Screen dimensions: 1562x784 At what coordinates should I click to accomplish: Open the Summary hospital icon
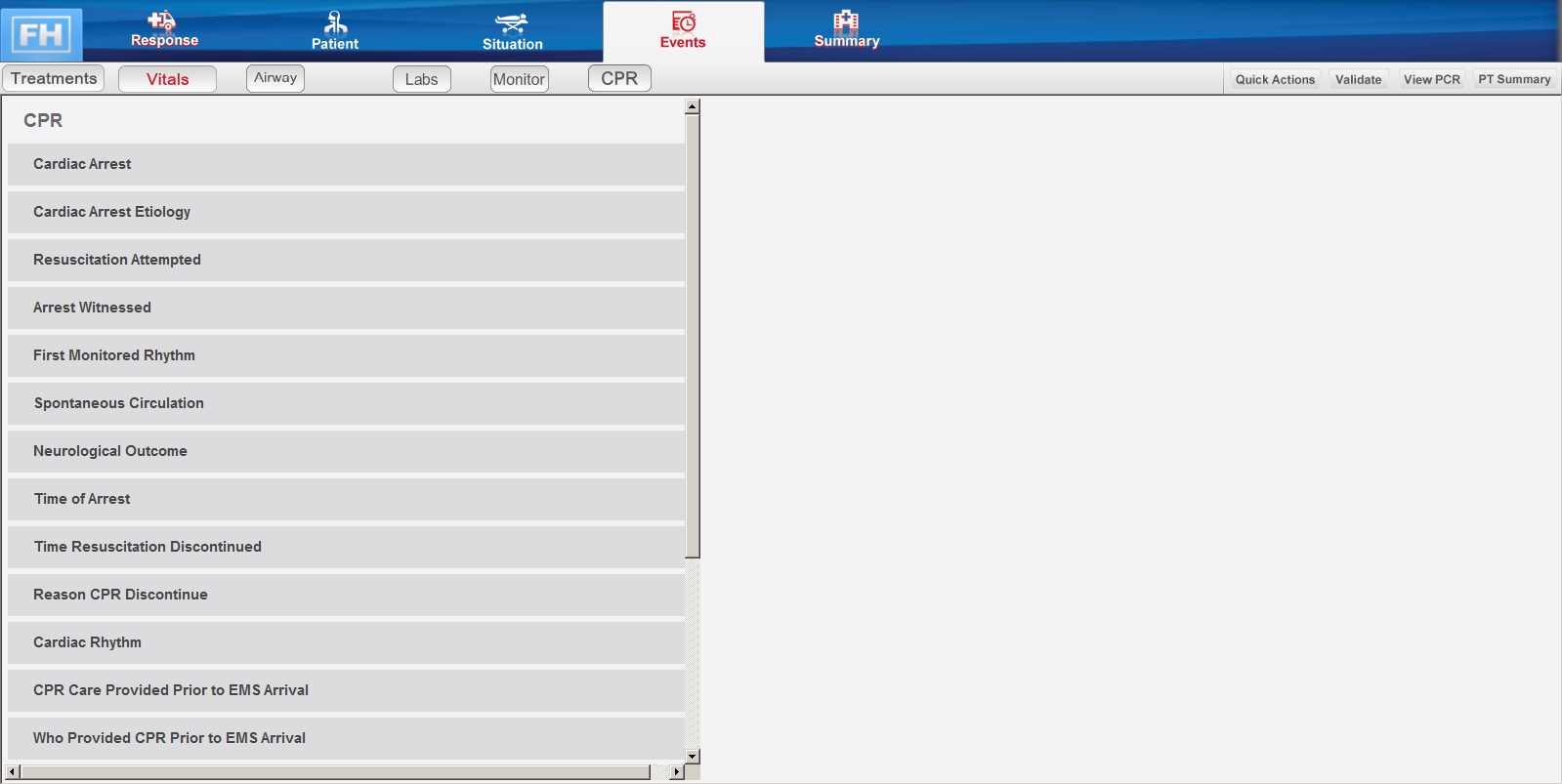(846, 21)
